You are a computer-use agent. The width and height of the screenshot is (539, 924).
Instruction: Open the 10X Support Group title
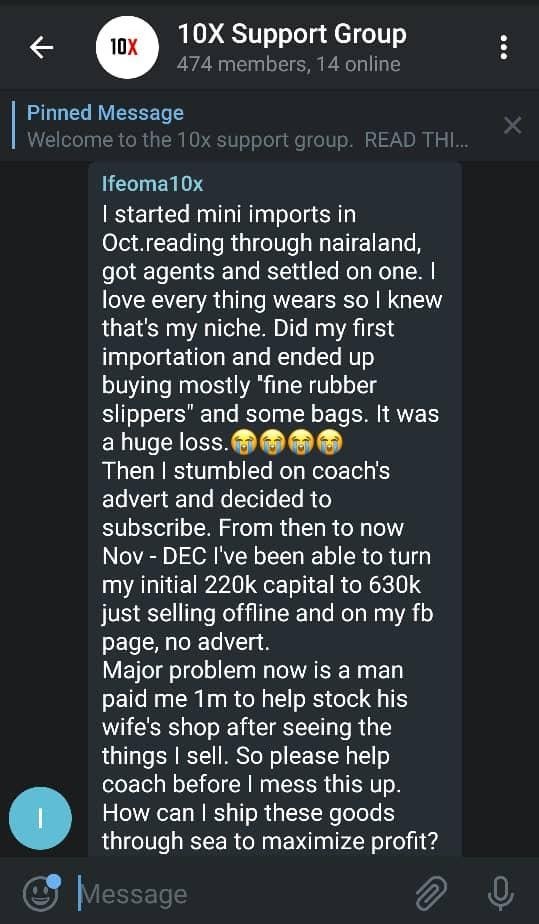click(x=292, y=35)
